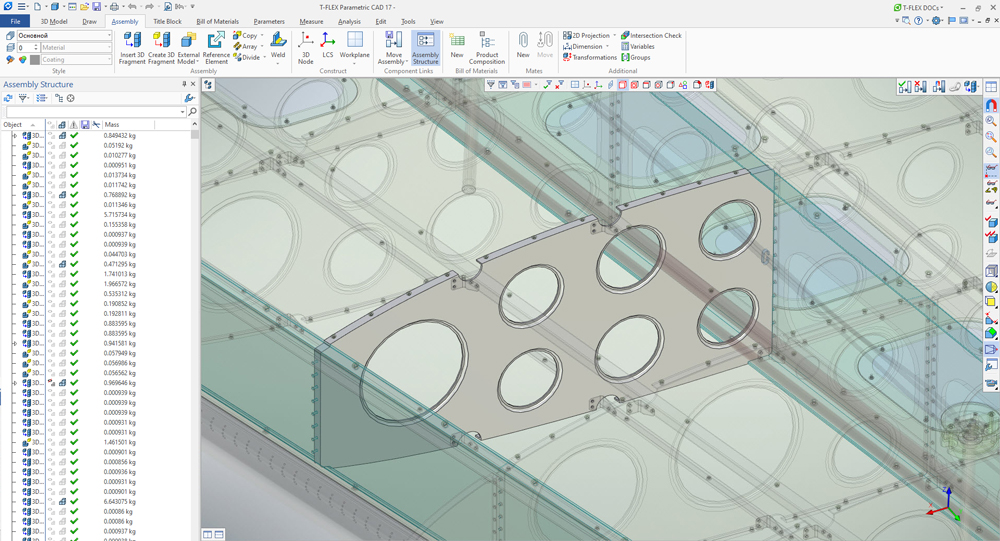
Task: Expand the tree node with mass 0.969646 kg
Action: click(15, 383)
